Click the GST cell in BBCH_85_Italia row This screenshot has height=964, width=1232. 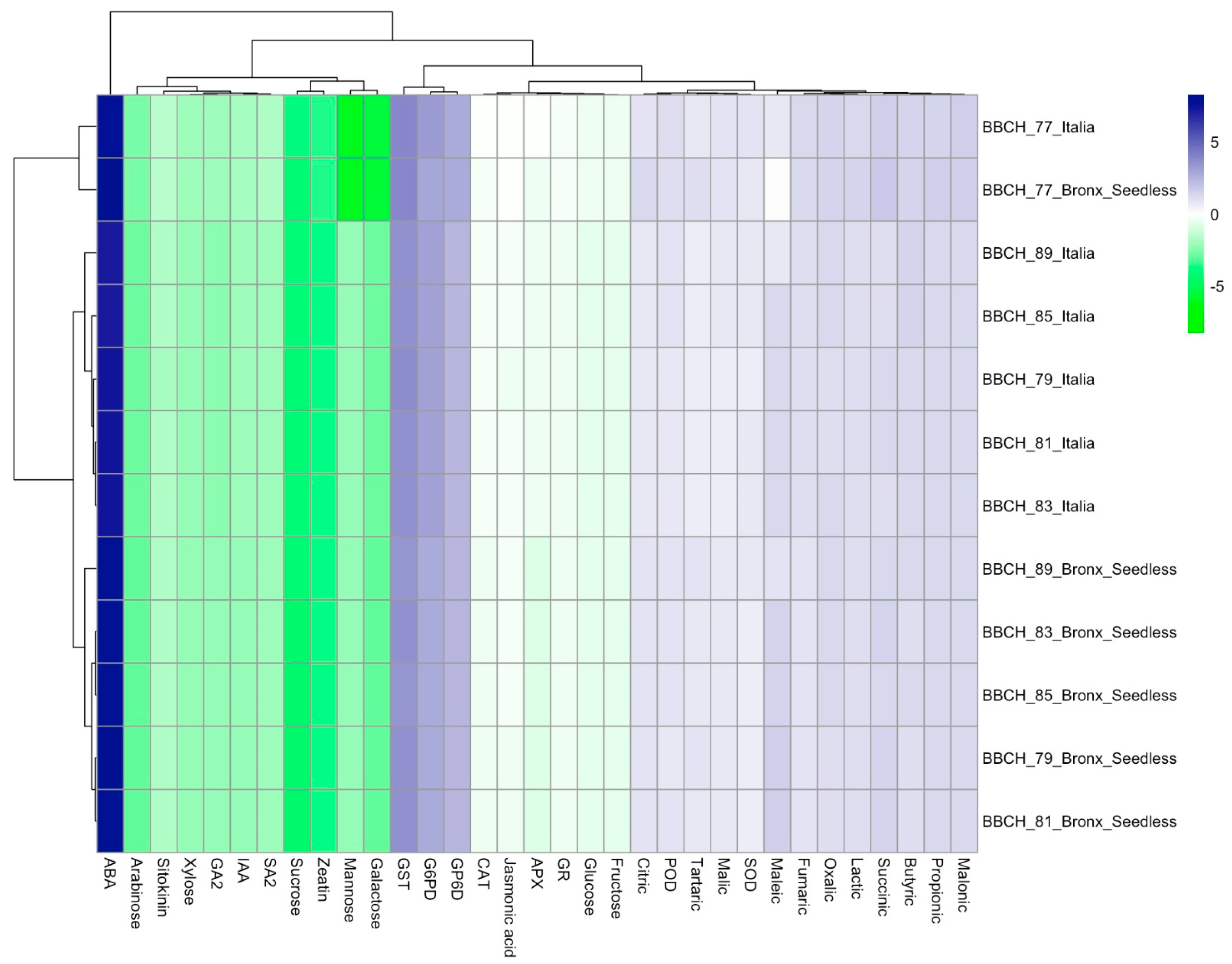tap(403, 316)
